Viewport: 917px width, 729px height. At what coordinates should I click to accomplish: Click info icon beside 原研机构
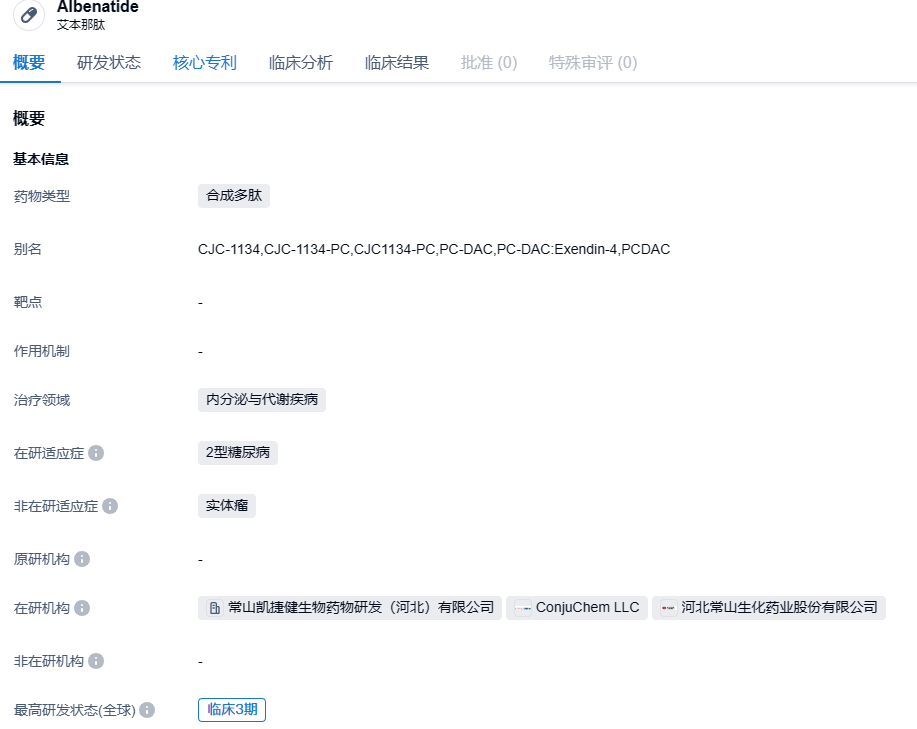pos(82,559)
